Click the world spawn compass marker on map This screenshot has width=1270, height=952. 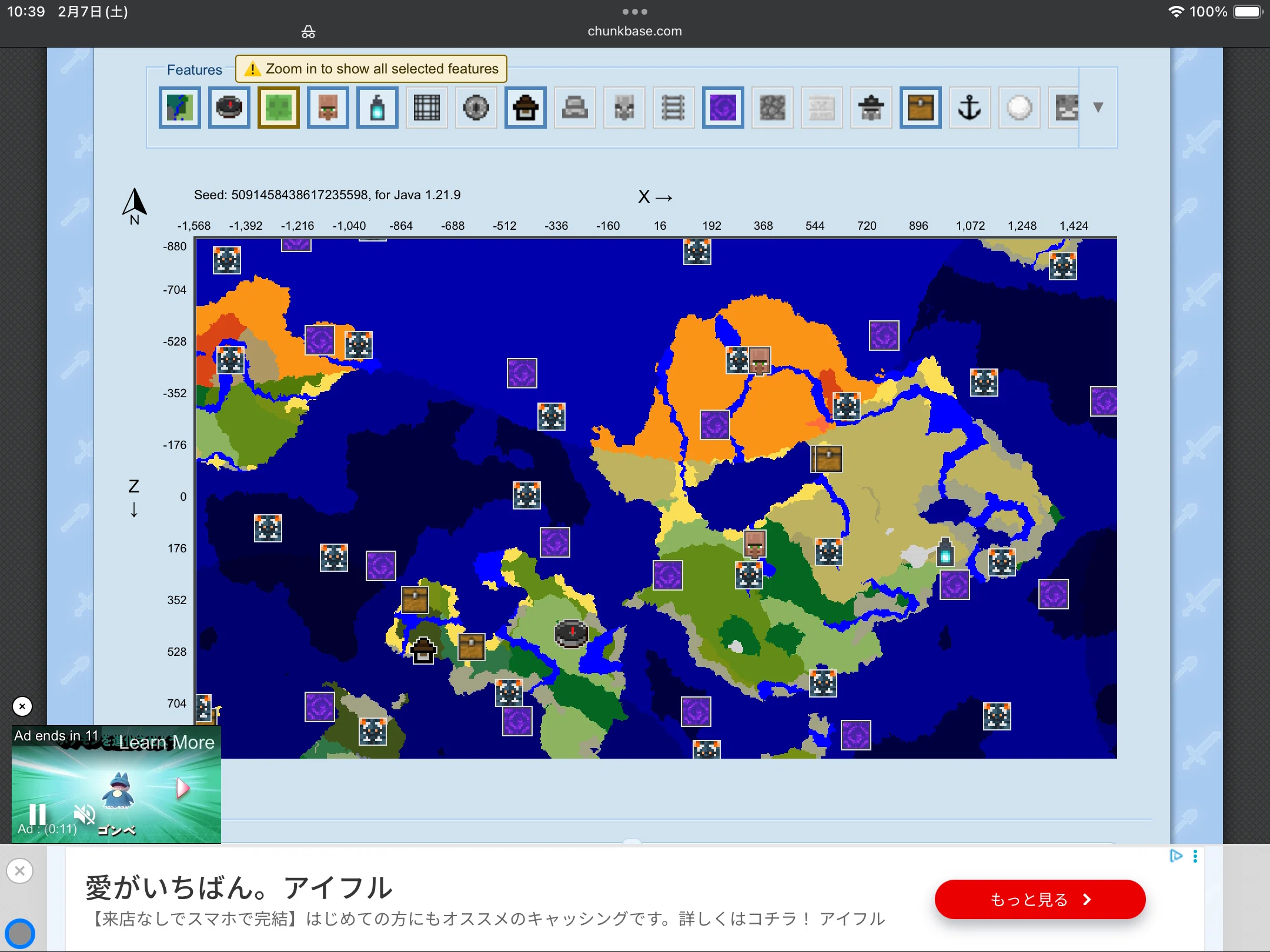(571, 633)
